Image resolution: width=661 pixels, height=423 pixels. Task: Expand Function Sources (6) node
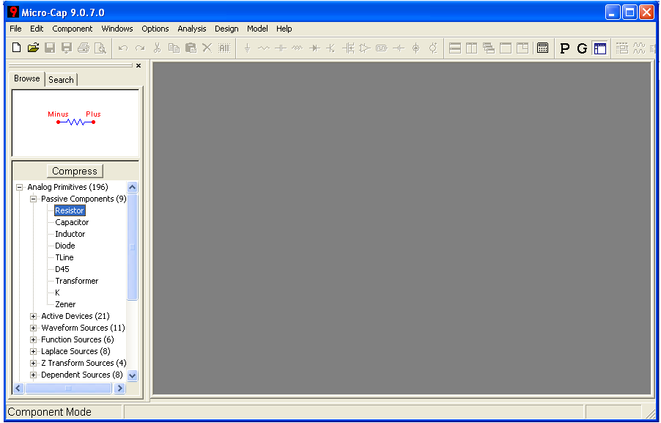pyautogui.click(x=33, y=339)
